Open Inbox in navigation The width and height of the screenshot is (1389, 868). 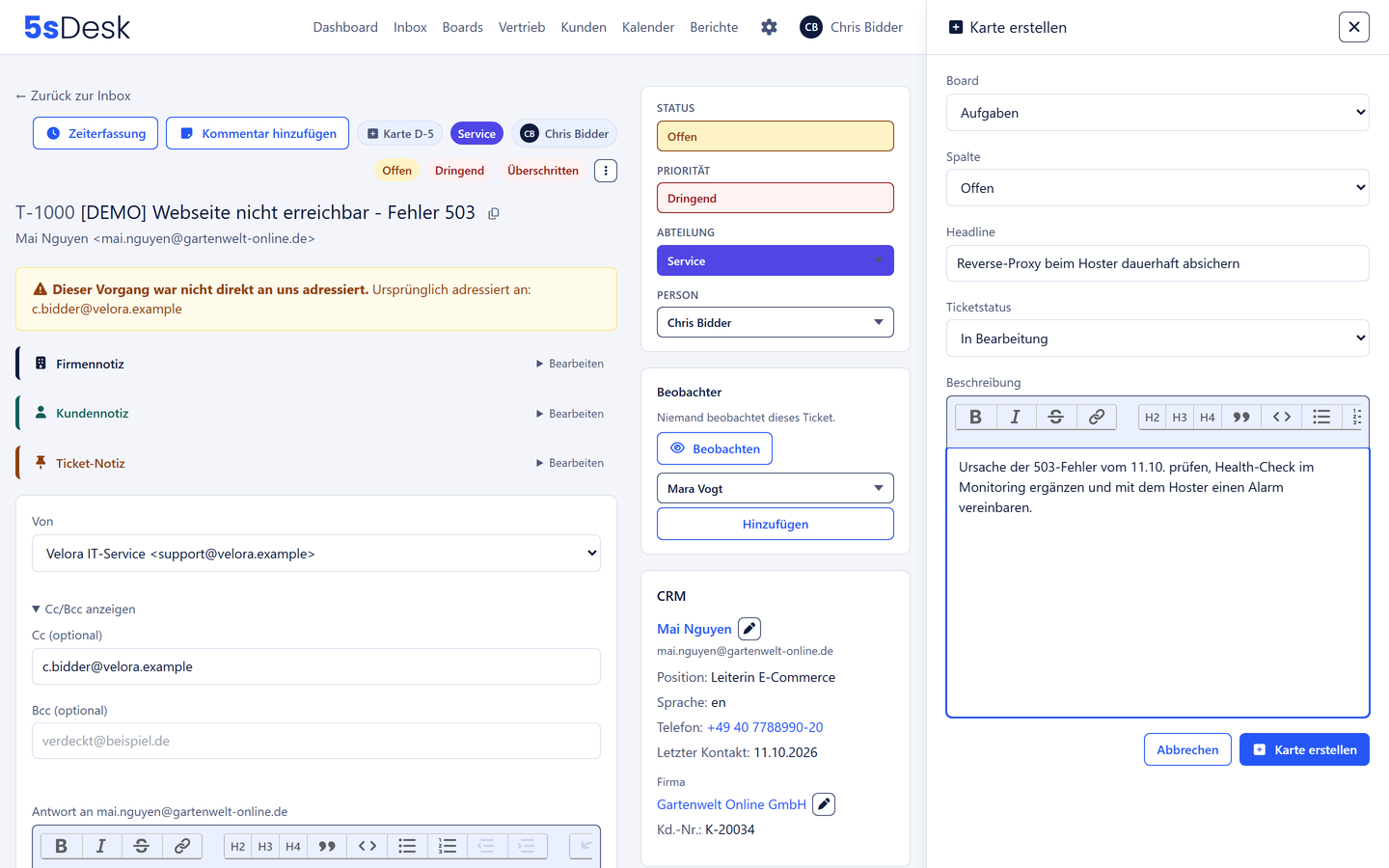pyautogui.click(x=410, y=27)
